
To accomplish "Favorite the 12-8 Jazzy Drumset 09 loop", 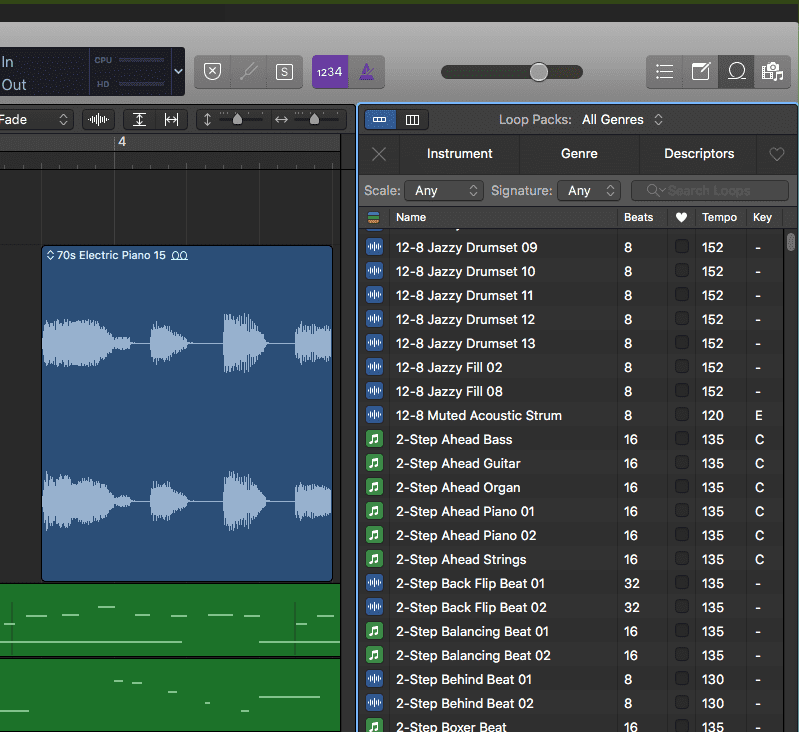I will pos(682,247).
